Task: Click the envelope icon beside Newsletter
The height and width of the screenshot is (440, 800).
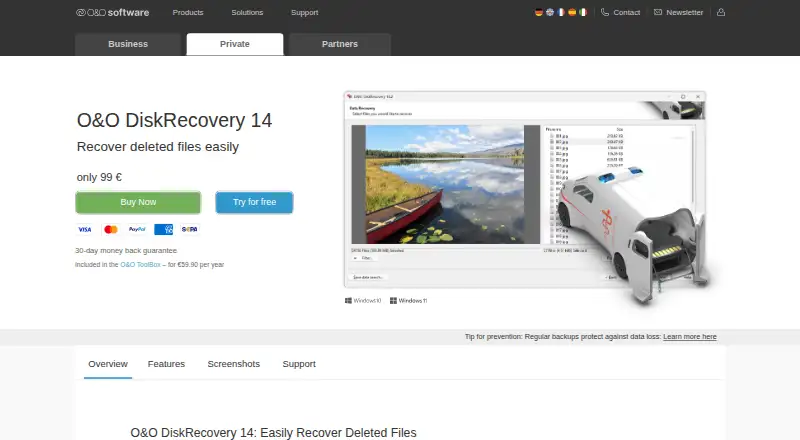Action: coord(658,12)
